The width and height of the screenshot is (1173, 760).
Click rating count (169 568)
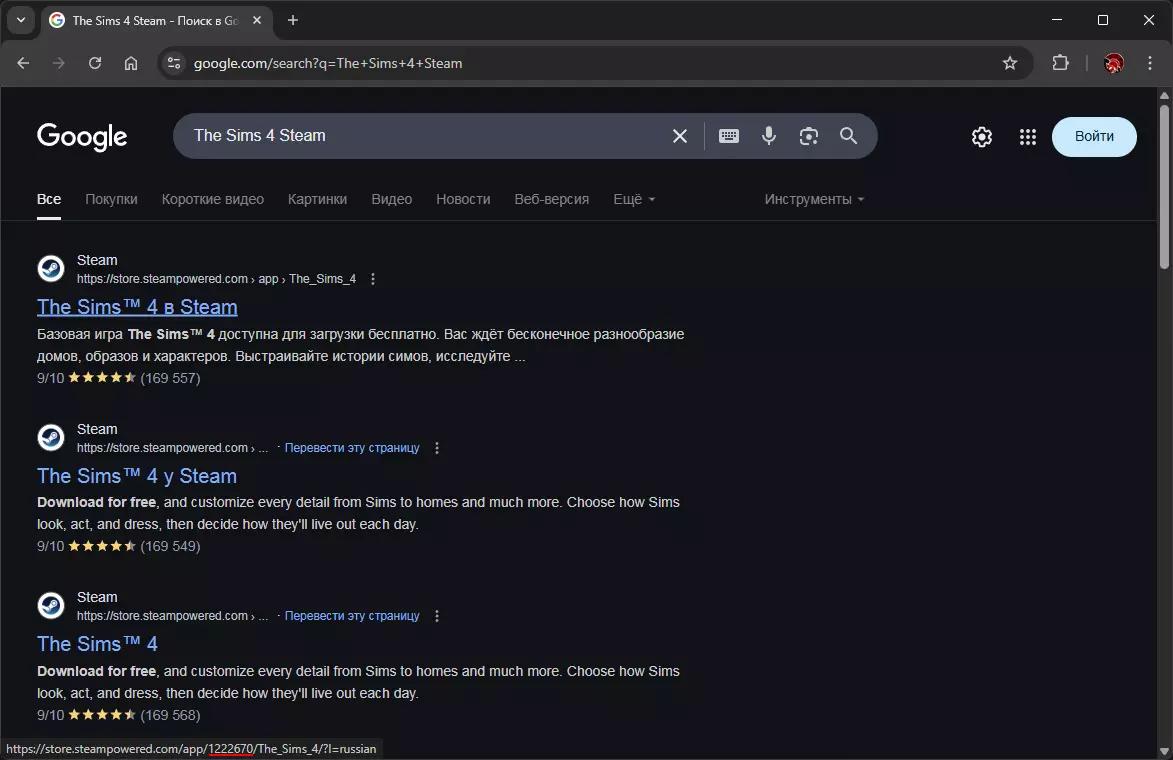coord(171,716)
